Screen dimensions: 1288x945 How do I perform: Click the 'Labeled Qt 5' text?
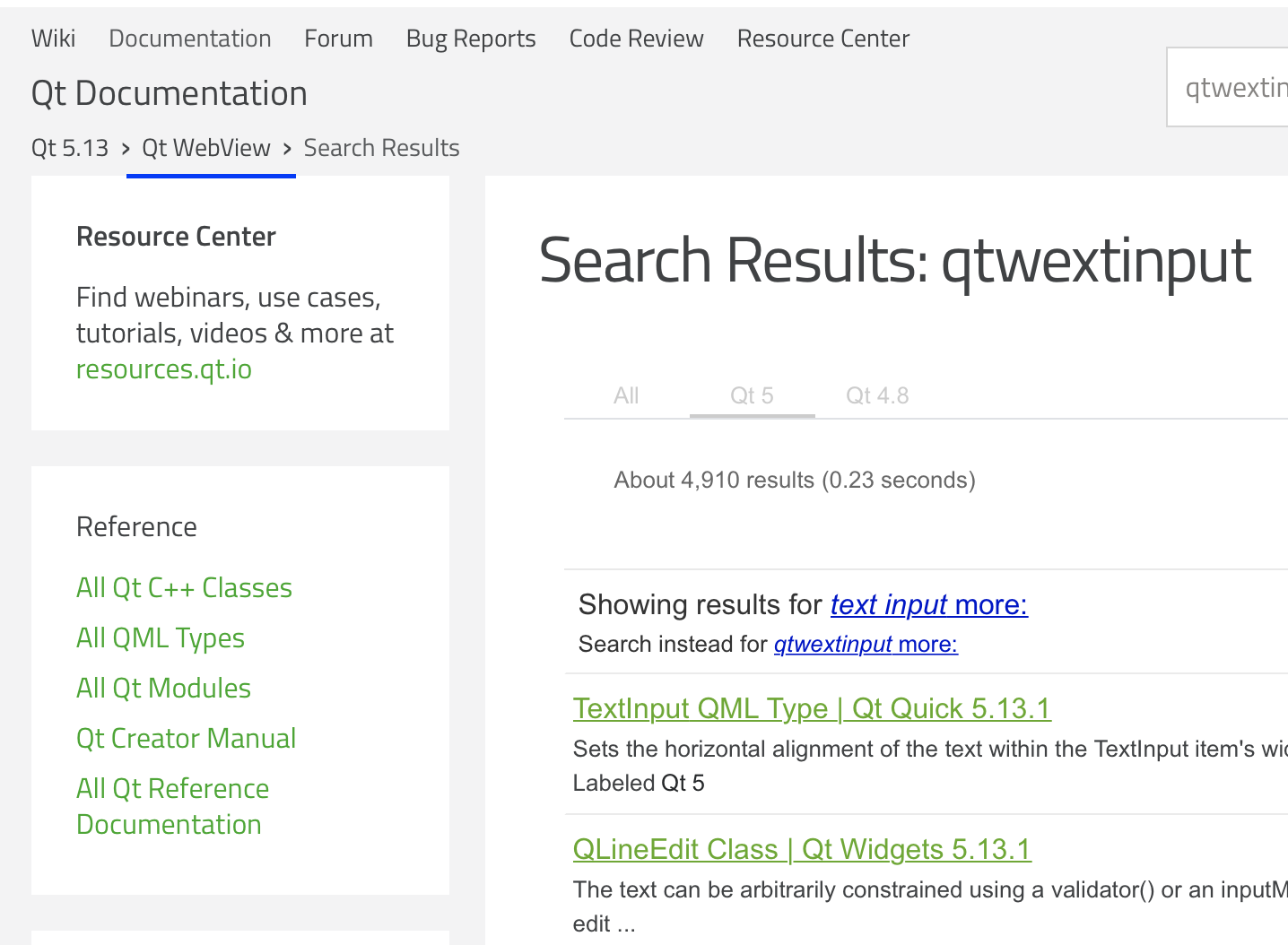pos(639,784)
